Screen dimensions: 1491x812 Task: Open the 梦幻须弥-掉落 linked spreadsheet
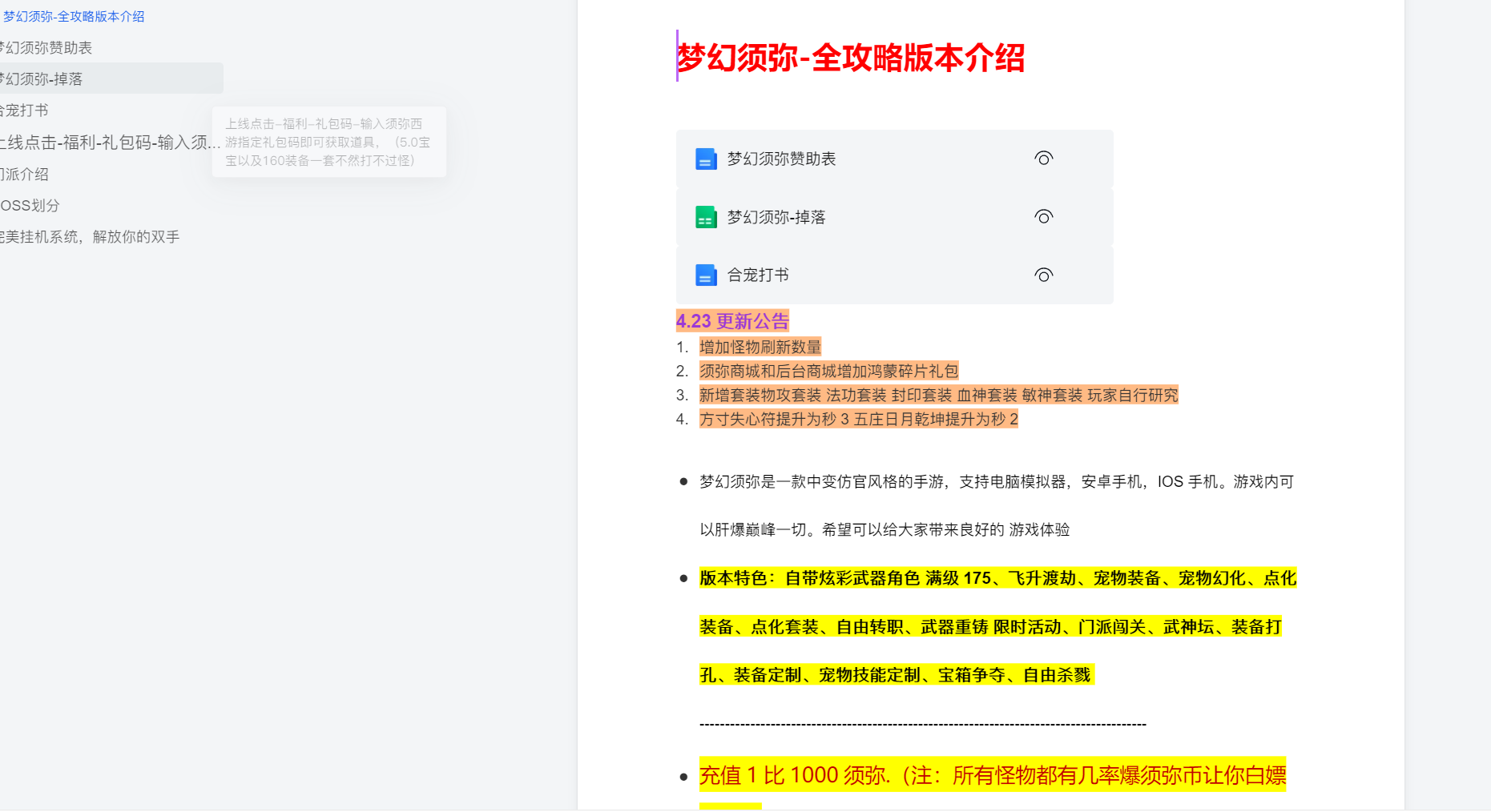[776, 218]
